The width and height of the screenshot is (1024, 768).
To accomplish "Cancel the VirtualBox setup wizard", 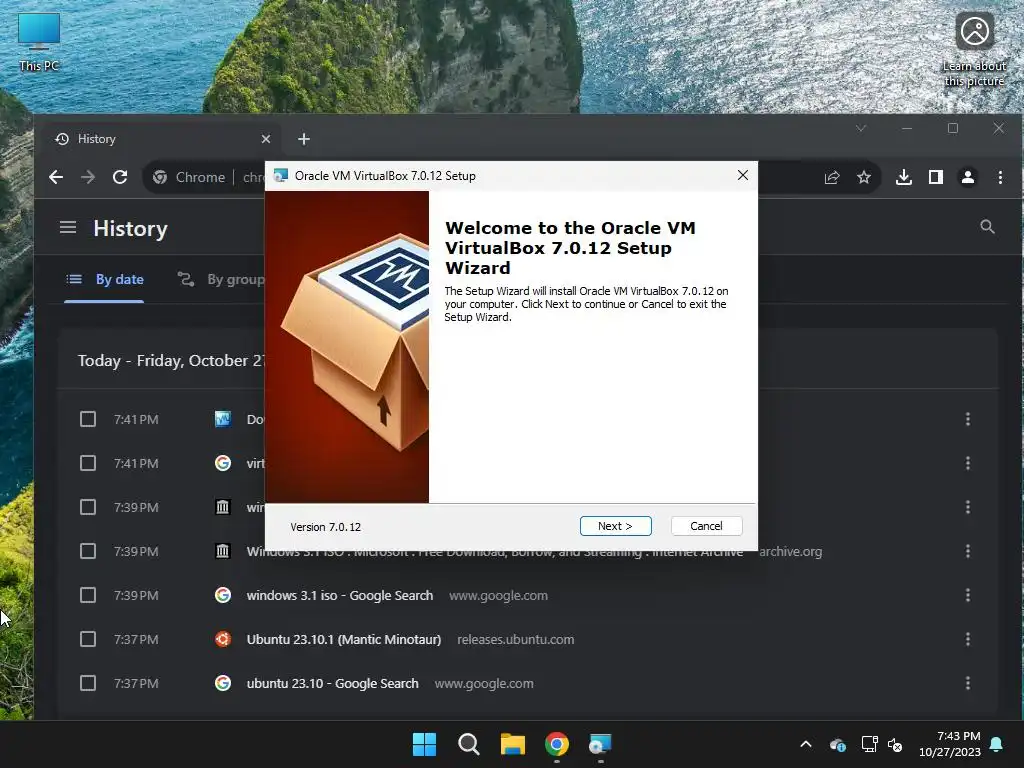I will 706,526.
